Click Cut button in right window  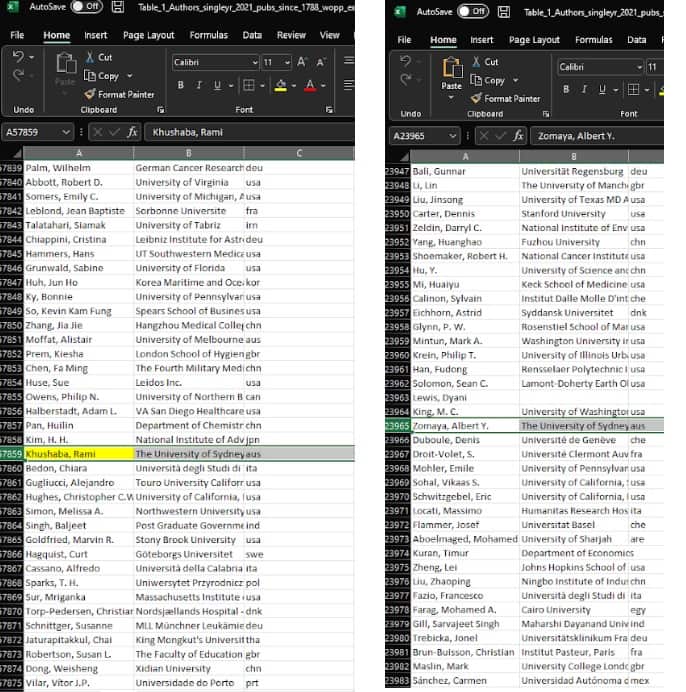pyautogui.click(x=487, y=63)
